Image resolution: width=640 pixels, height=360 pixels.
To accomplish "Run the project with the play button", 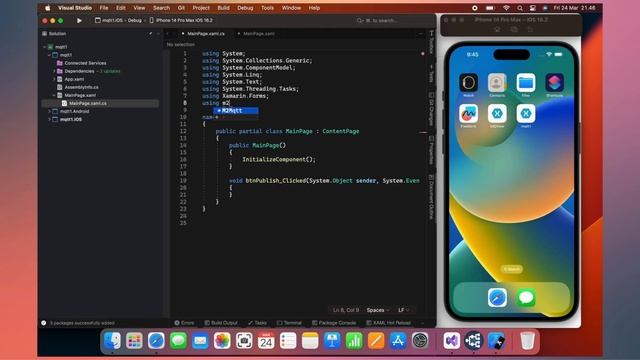I will coord(79,20).
